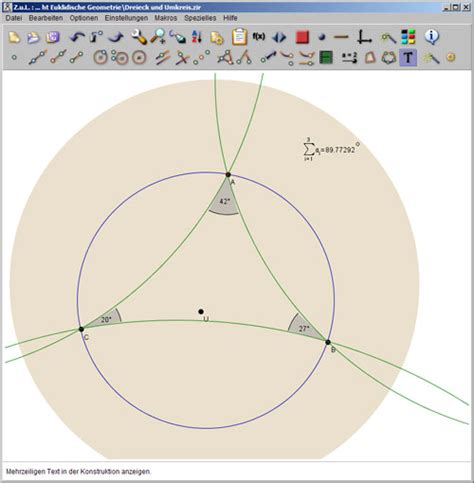Open the Datei menu
Screen dimensions: 474x483
(14, 18)
